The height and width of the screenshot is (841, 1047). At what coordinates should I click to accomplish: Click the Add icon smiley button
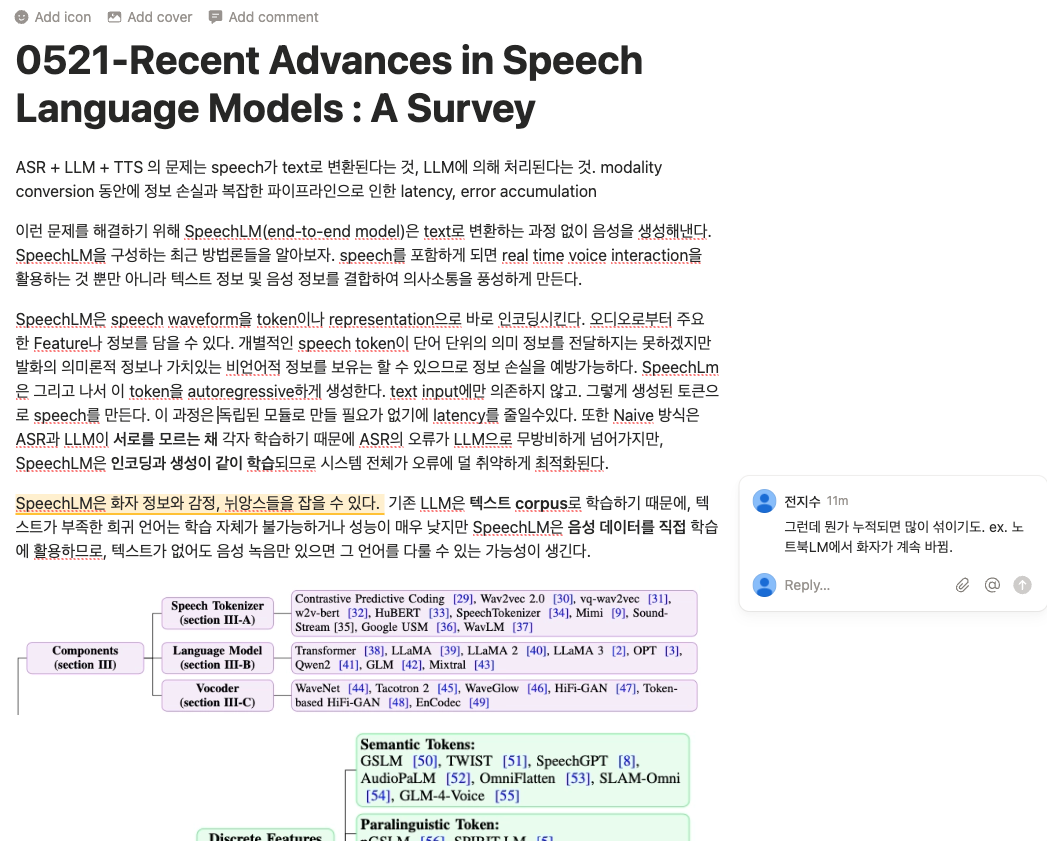[53, 17]
